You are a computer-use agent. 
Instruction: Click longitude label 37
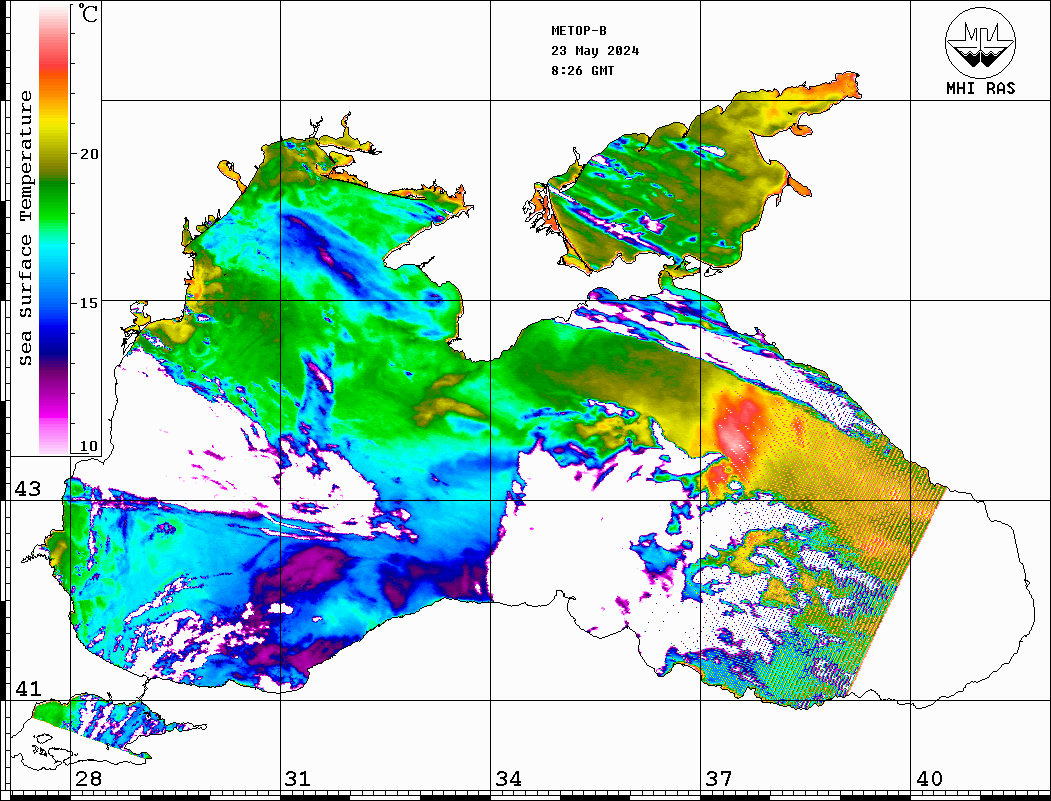pyautogui.click(x=719, y=779)
